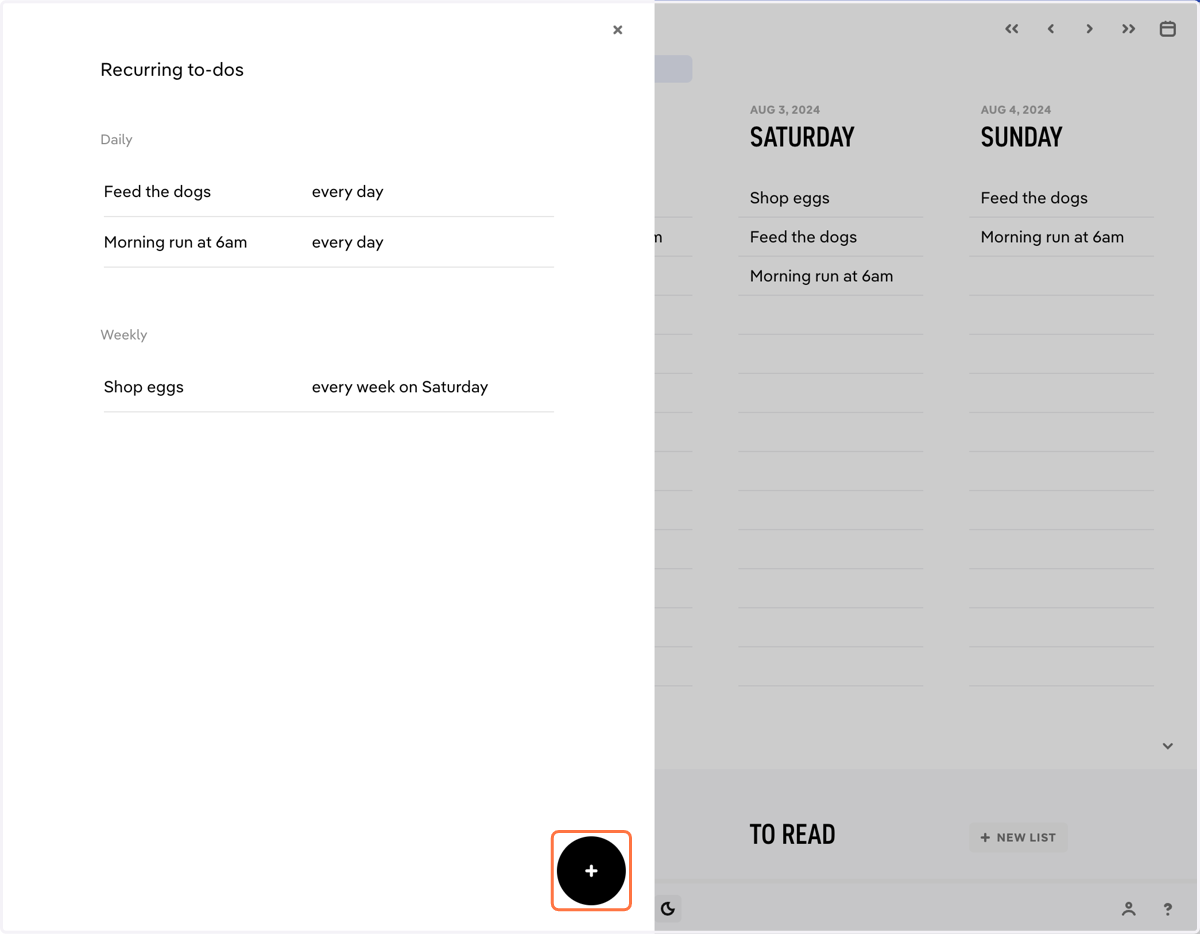Select the SUNDAY column heading
The width and height of the screenshot is (1200, 934).
(1021, 137)
